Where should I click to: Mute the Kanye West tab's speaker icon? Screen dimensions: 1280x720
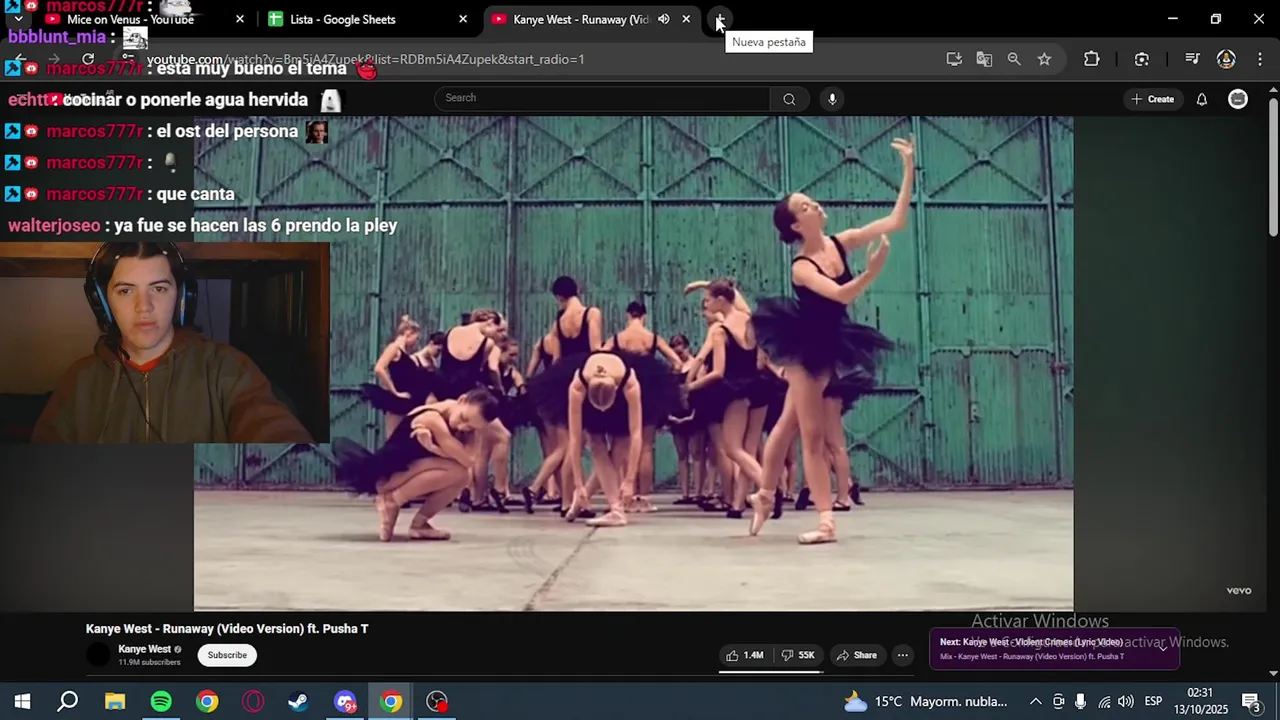click(663, 19)
